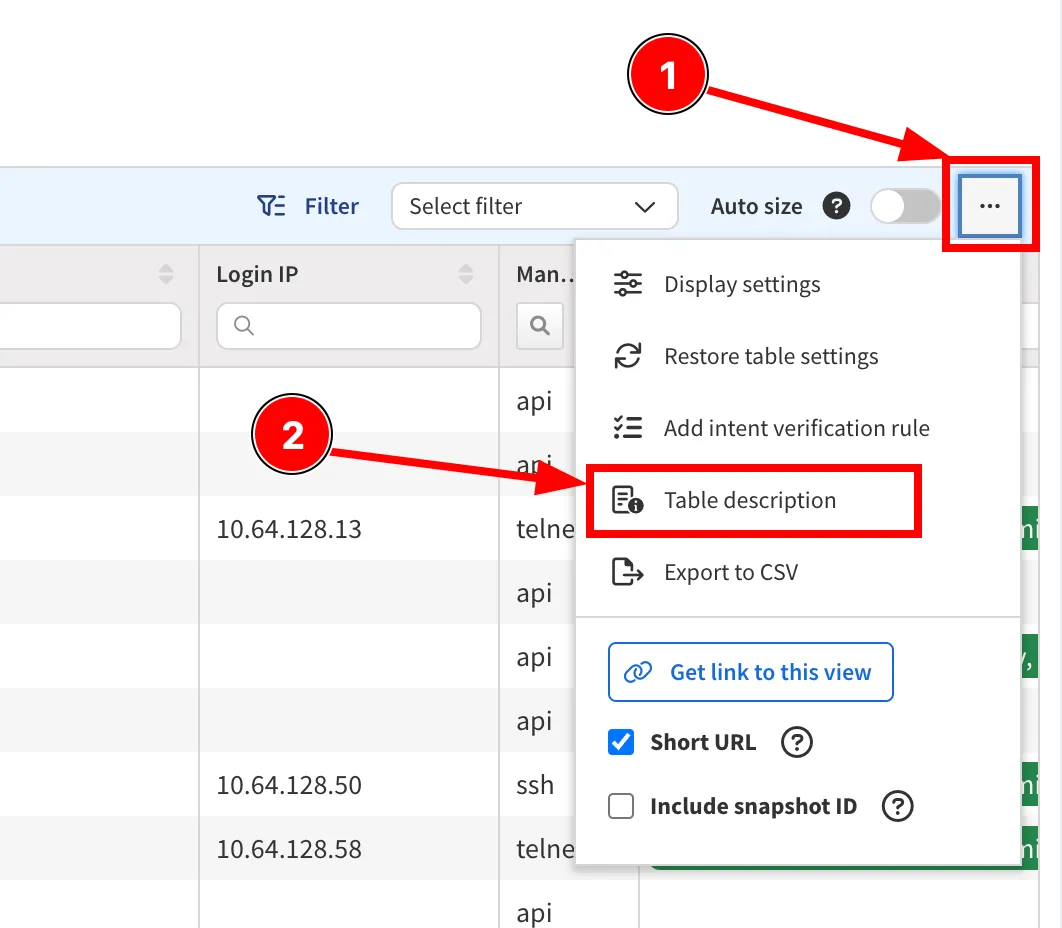
Task: Click the three-dot more options button
Action: 989,206
